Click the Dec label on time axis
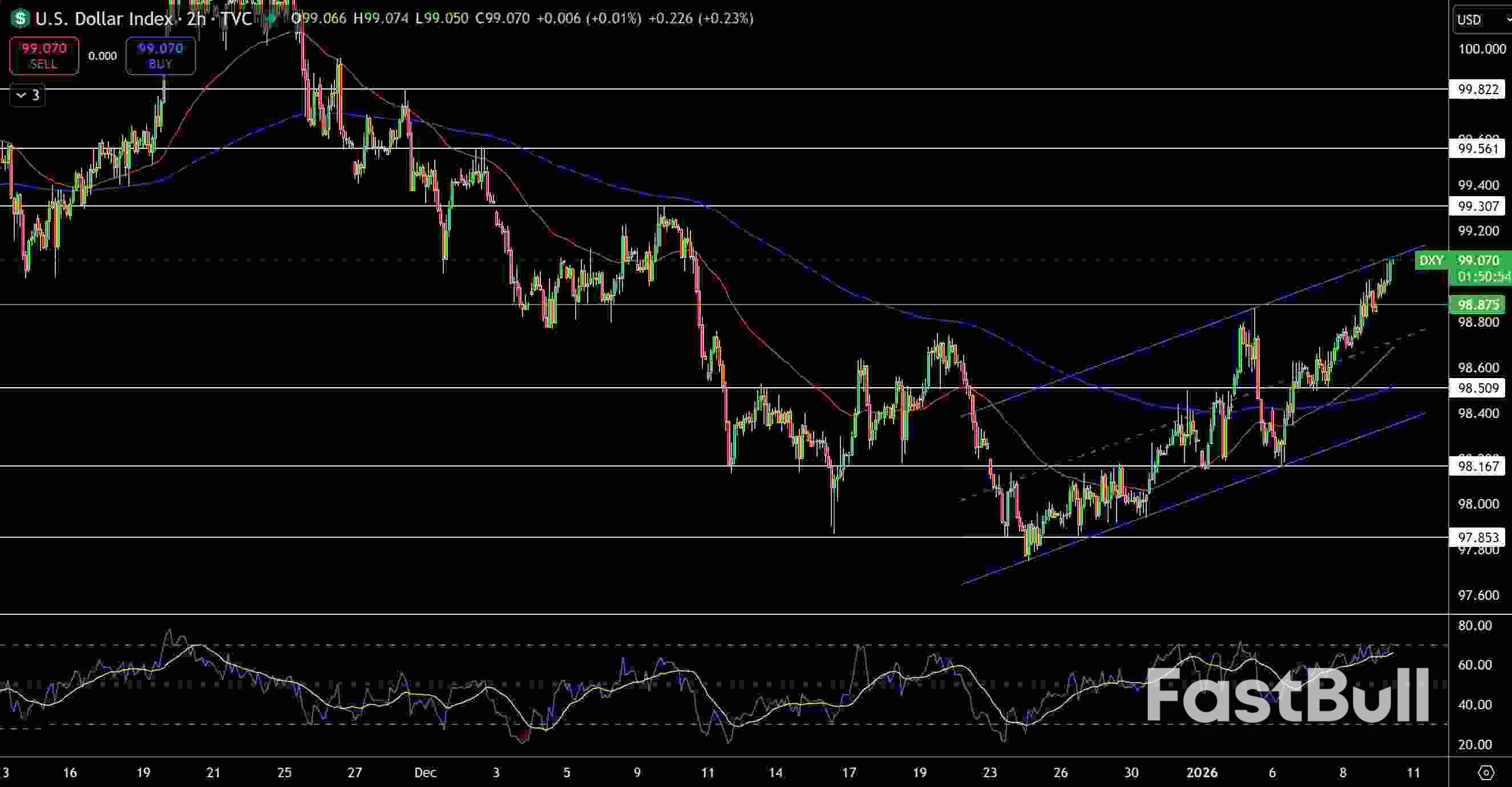 tap(425, 772)
